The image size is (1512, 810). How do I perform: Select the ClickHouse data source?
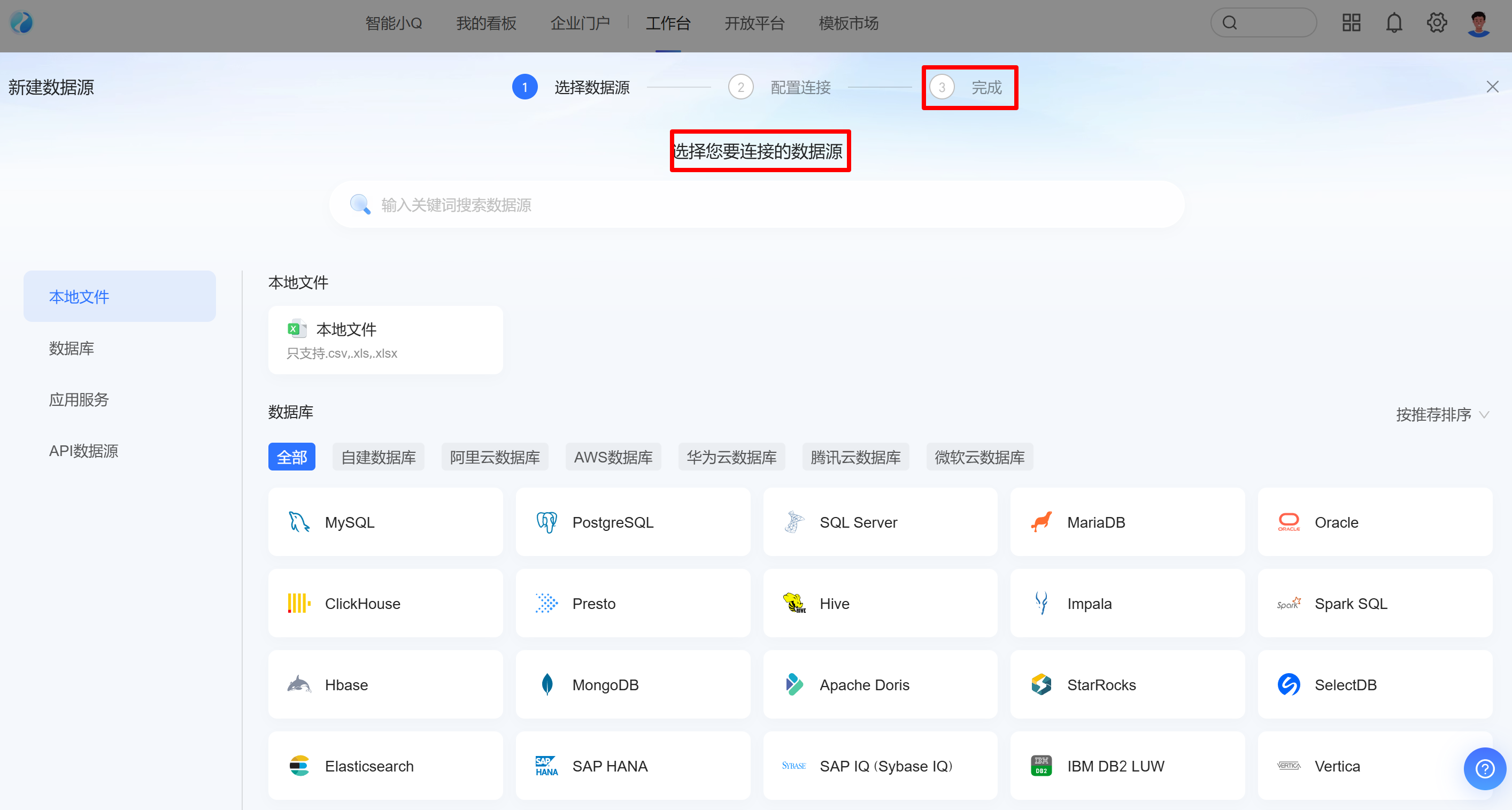click(385, 604)
